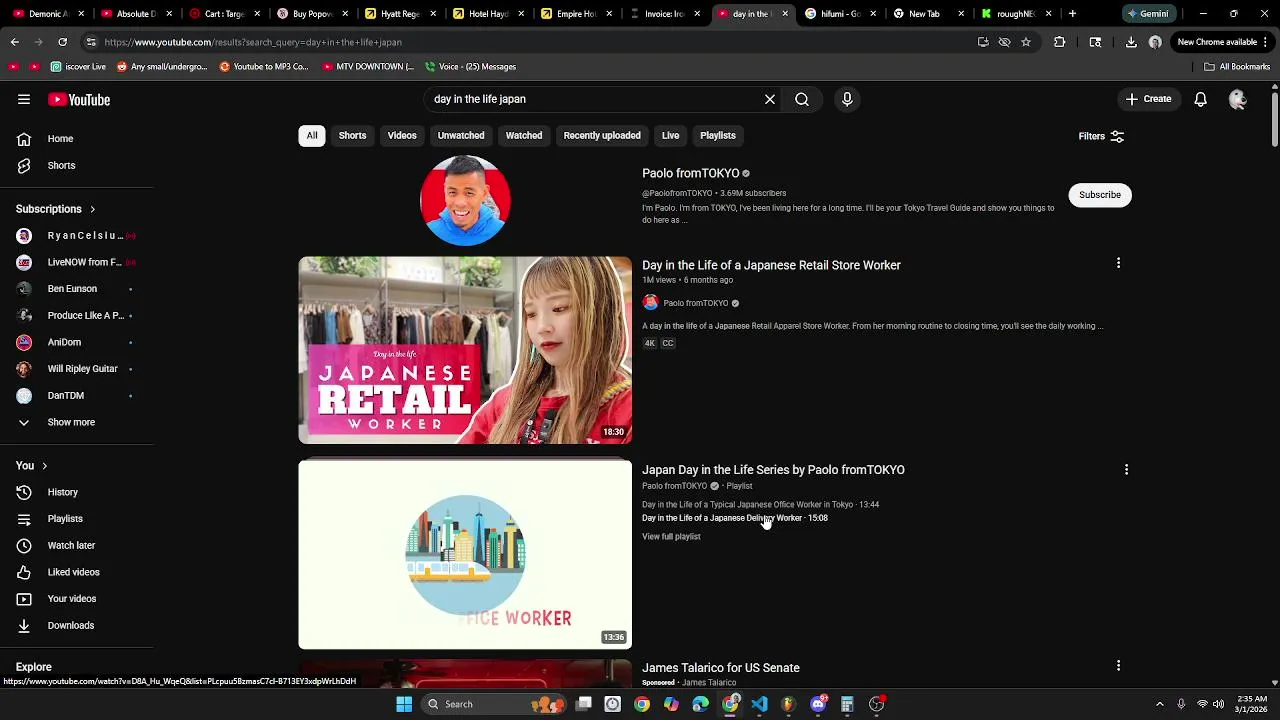Viewport: 1280px width, 720px height.
Task: Open a new browser tab
Action: click(1072, 14)
